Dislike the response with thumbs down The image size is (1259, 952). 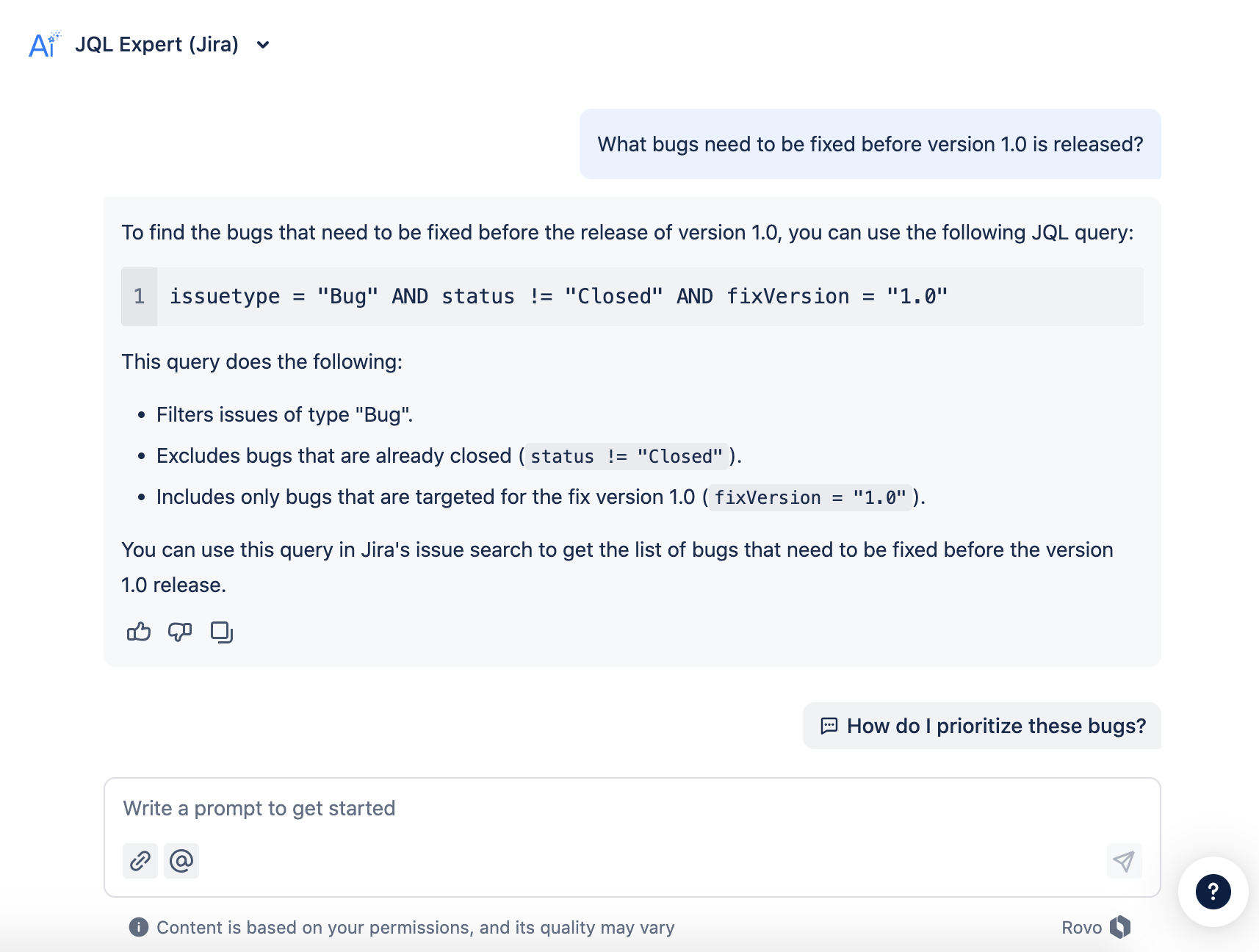180,632
